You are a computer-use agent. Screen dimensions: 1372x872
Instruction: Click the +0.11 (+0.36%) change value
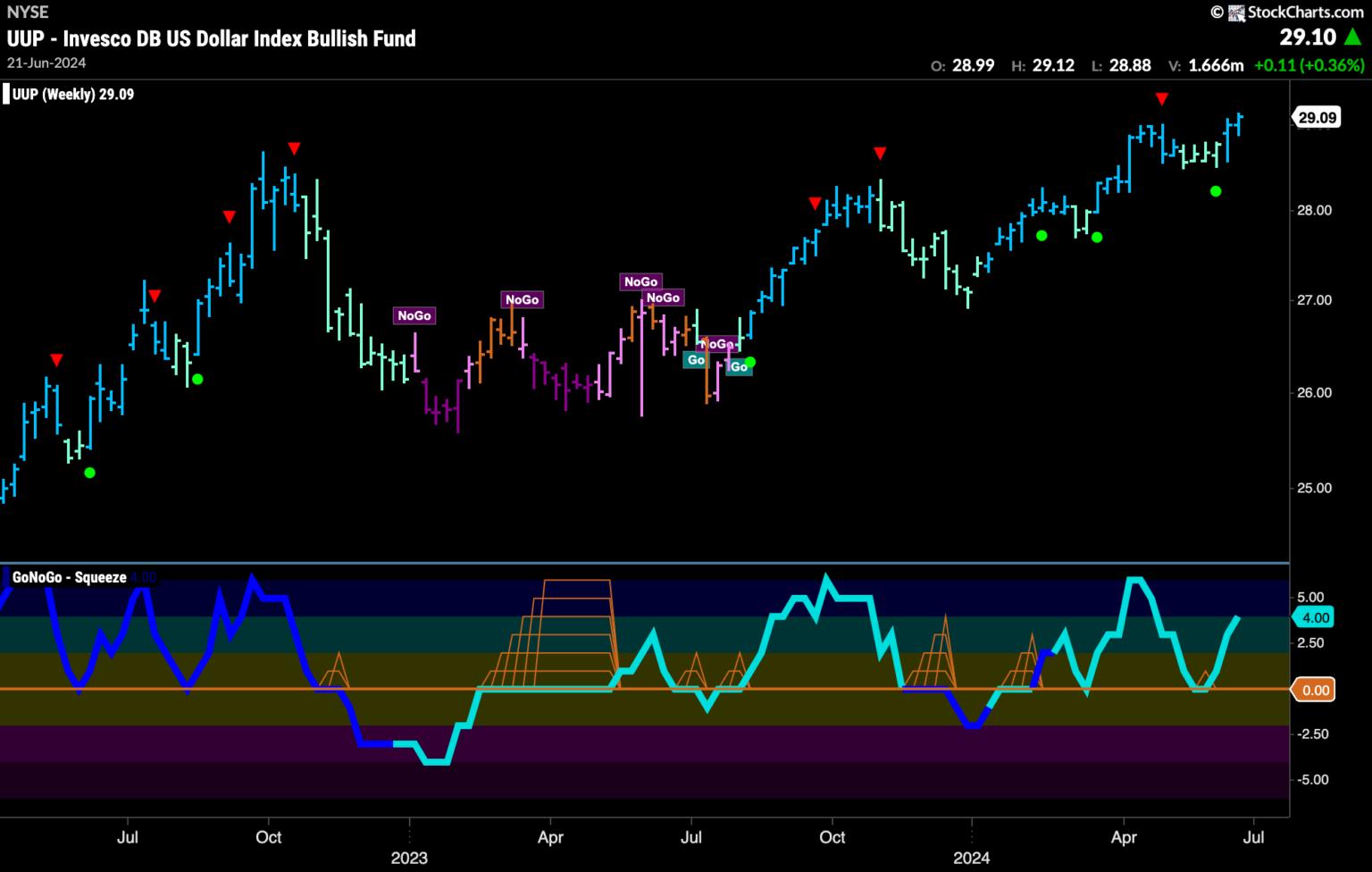[1309, 65]
